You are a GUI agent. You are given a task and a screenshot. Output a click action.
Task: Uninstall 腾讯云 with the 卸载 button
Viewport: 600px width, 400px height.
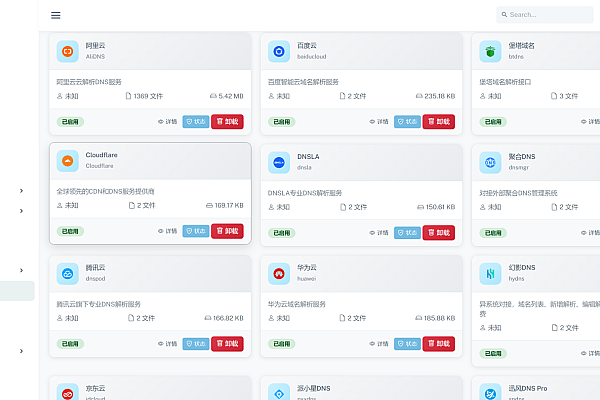[x=227, y=344]
